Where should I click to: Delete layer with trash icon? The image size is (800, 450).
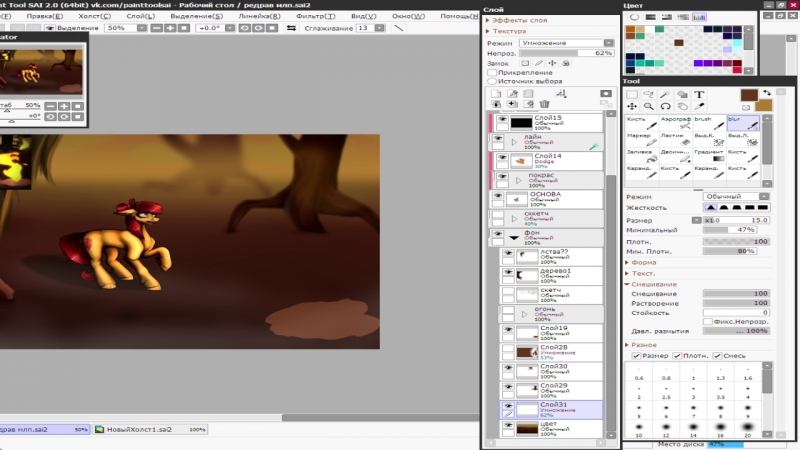point(545,104)
